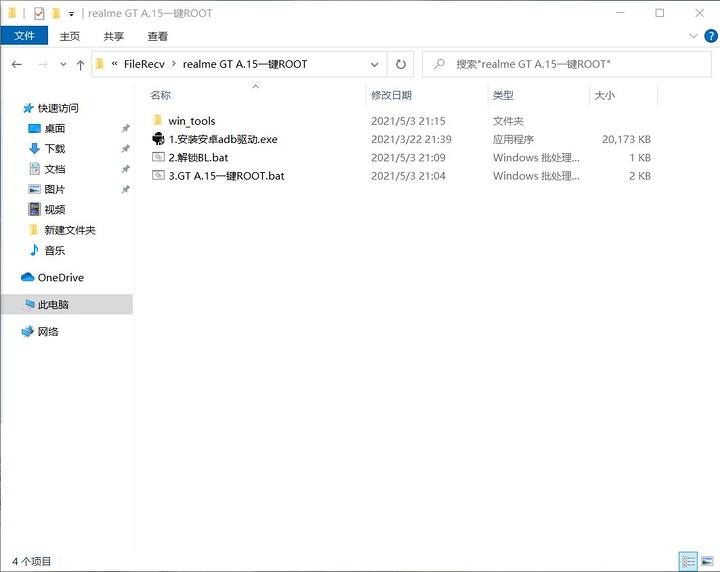Select the 1.安装安卓adb驱动.exe file
The width and height of the screenshot is (720, 572).
pos(223,139)
